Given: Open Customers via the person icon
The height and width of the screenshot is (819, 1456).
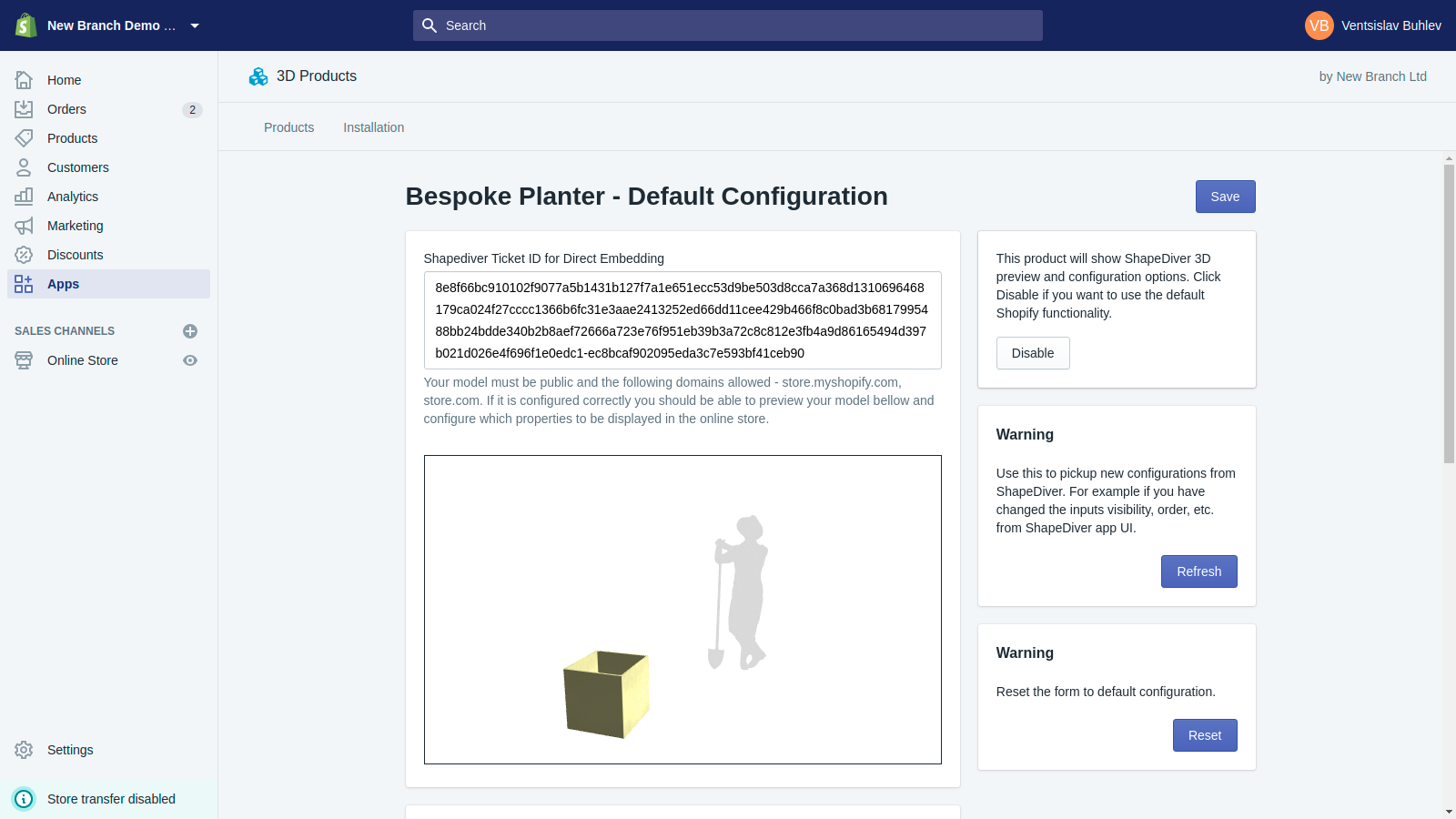Looking at the screenshot, I should [24, 167].
